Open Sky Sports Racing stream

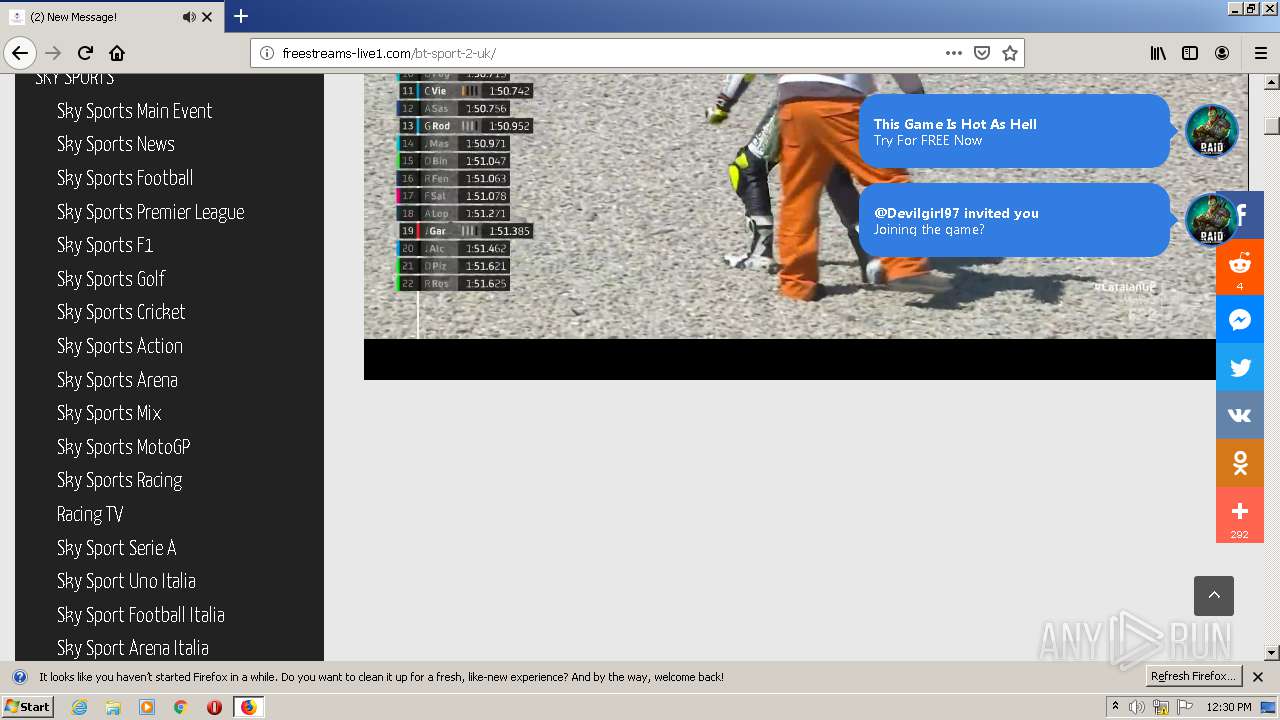coord(119,480)
